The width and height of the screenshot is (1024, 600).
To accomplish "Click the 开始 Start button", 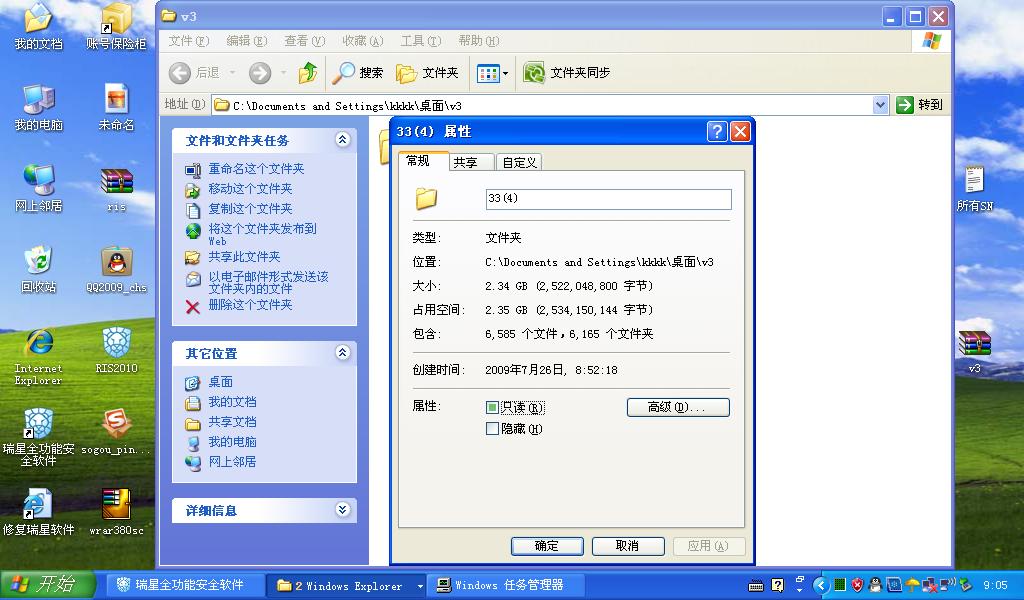I will point(48,584).
